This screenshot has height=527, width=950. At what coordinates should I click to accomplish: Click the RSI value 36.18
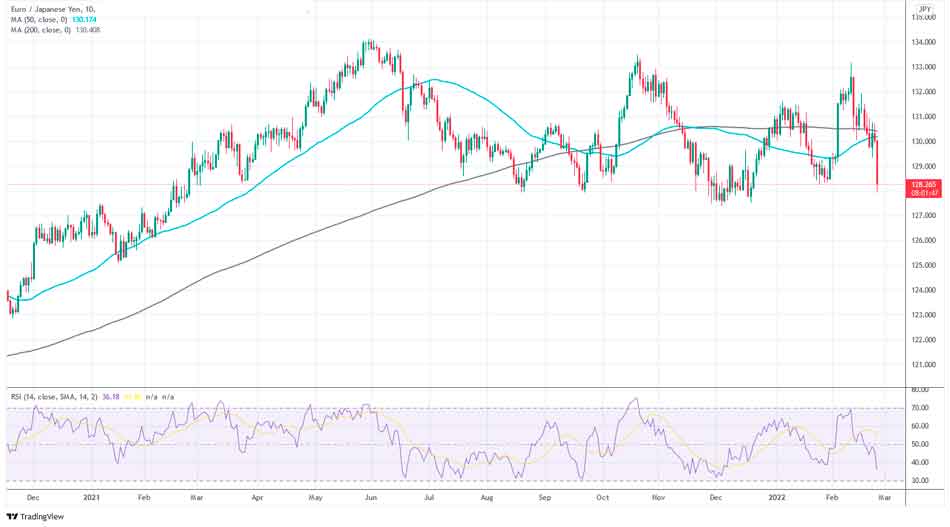112,397
